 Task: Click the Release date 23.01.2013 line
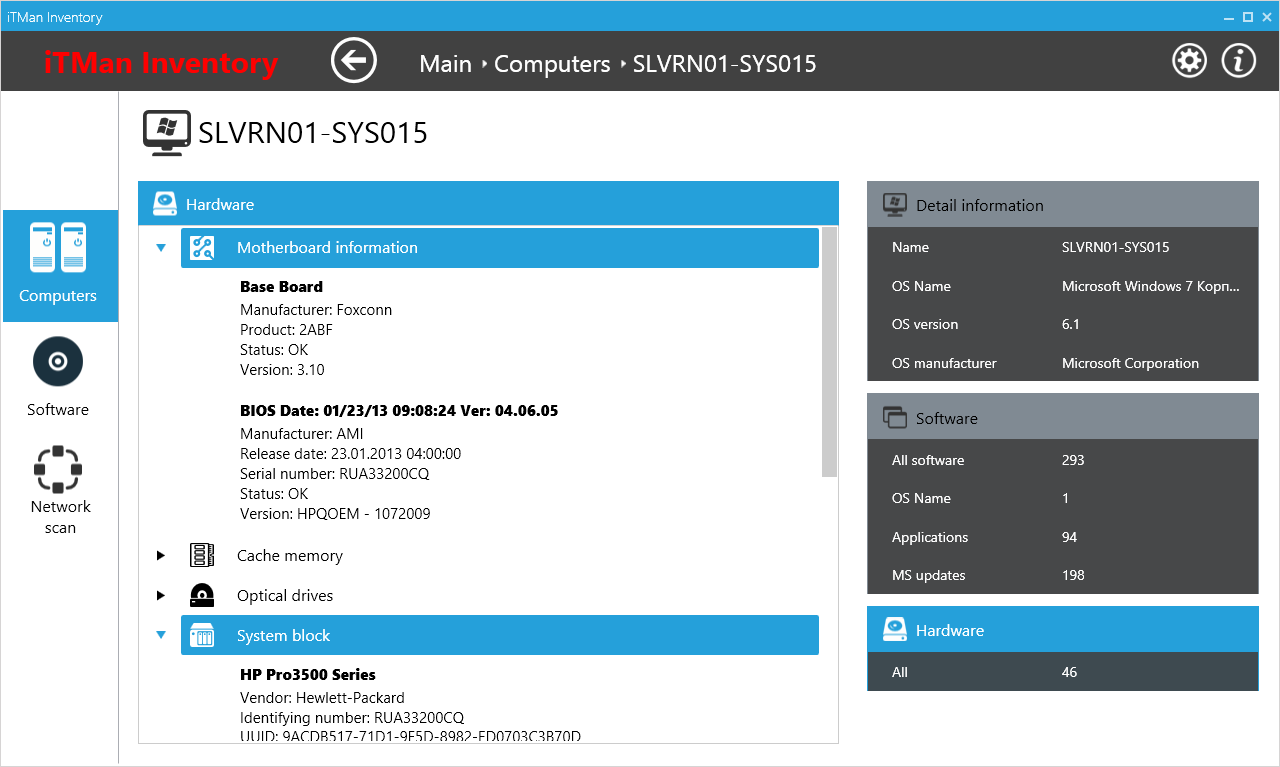[350, 454]
